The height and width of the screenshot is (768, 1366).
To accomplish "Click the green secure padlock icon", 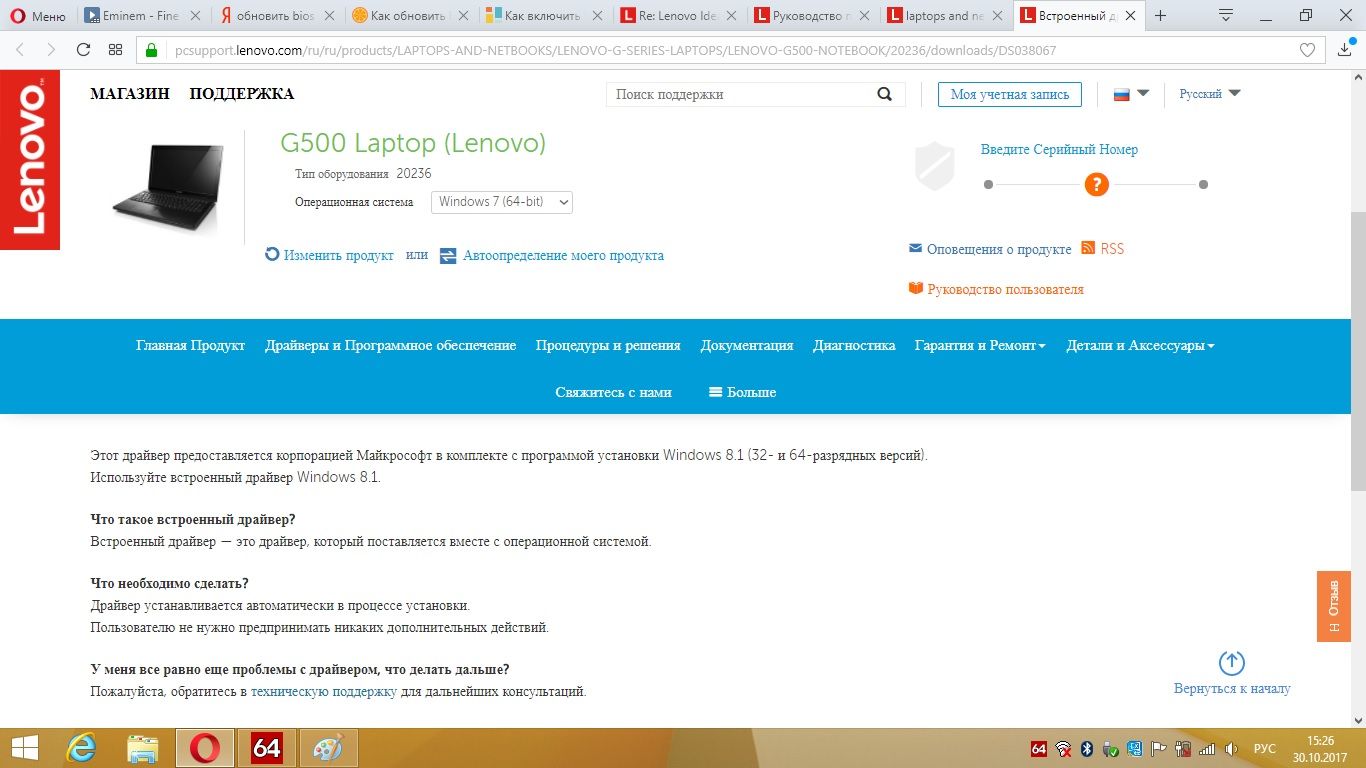I will 152,50.
